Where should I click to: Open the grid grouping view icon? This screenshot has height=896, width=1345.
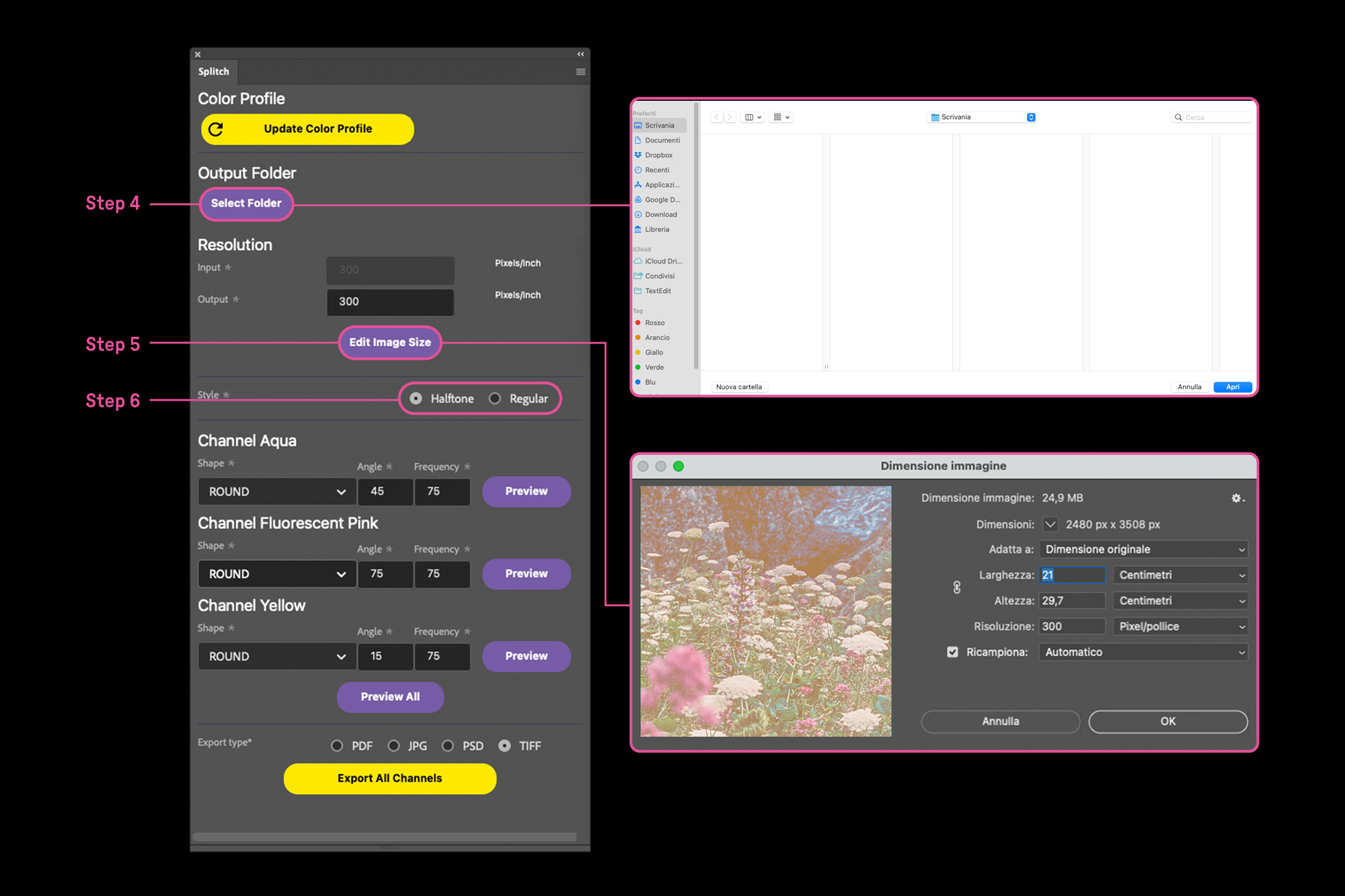pos(781,117)
